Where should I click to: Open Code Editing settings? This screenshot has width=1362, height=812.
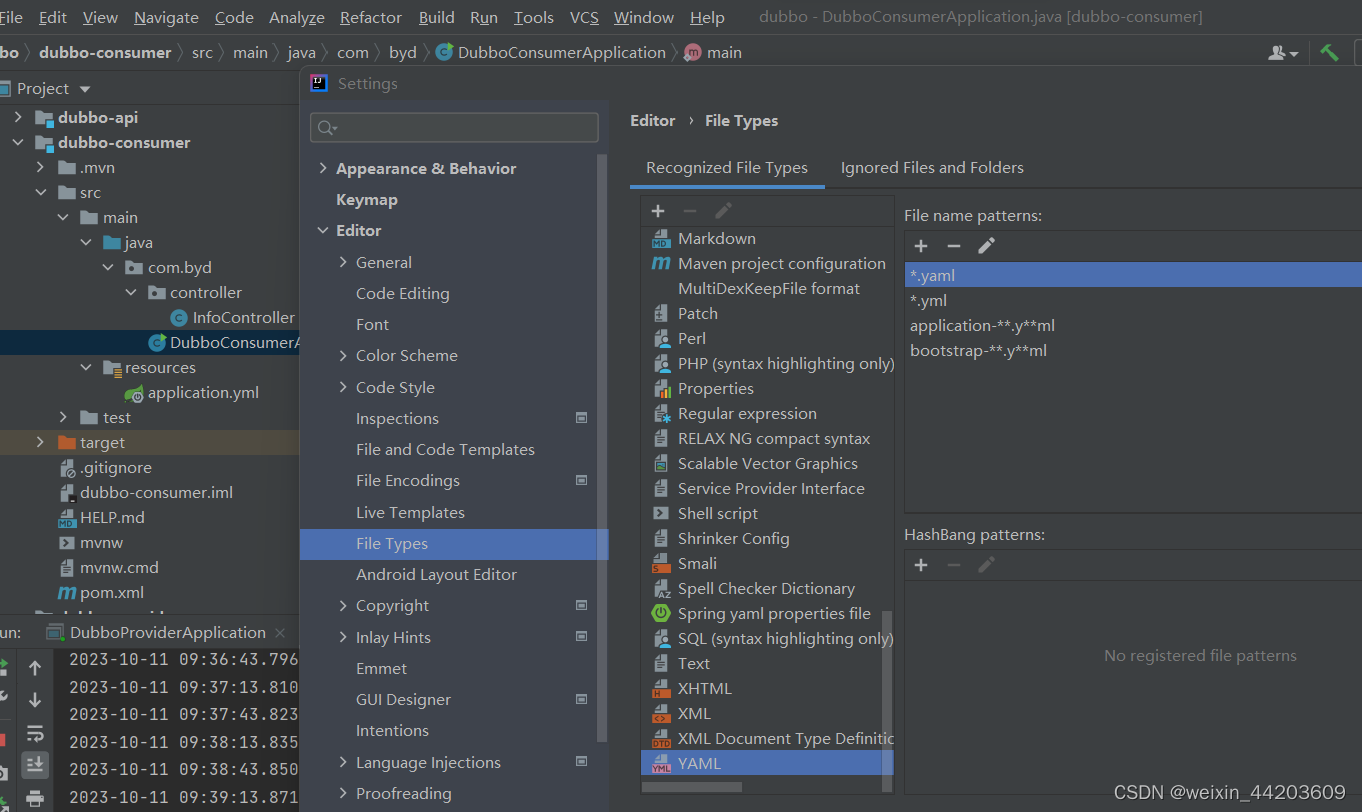point(402,293)
